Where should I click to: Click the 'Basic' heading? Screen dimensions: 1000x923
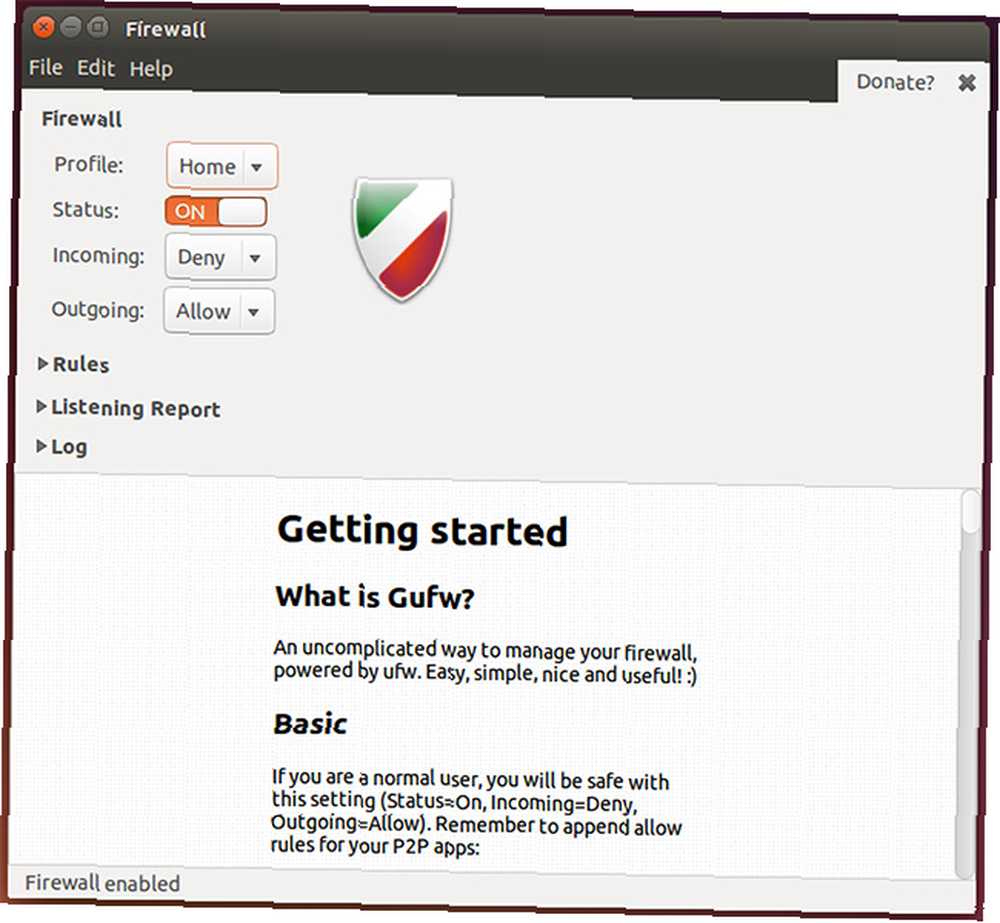(x=310, y=724)
